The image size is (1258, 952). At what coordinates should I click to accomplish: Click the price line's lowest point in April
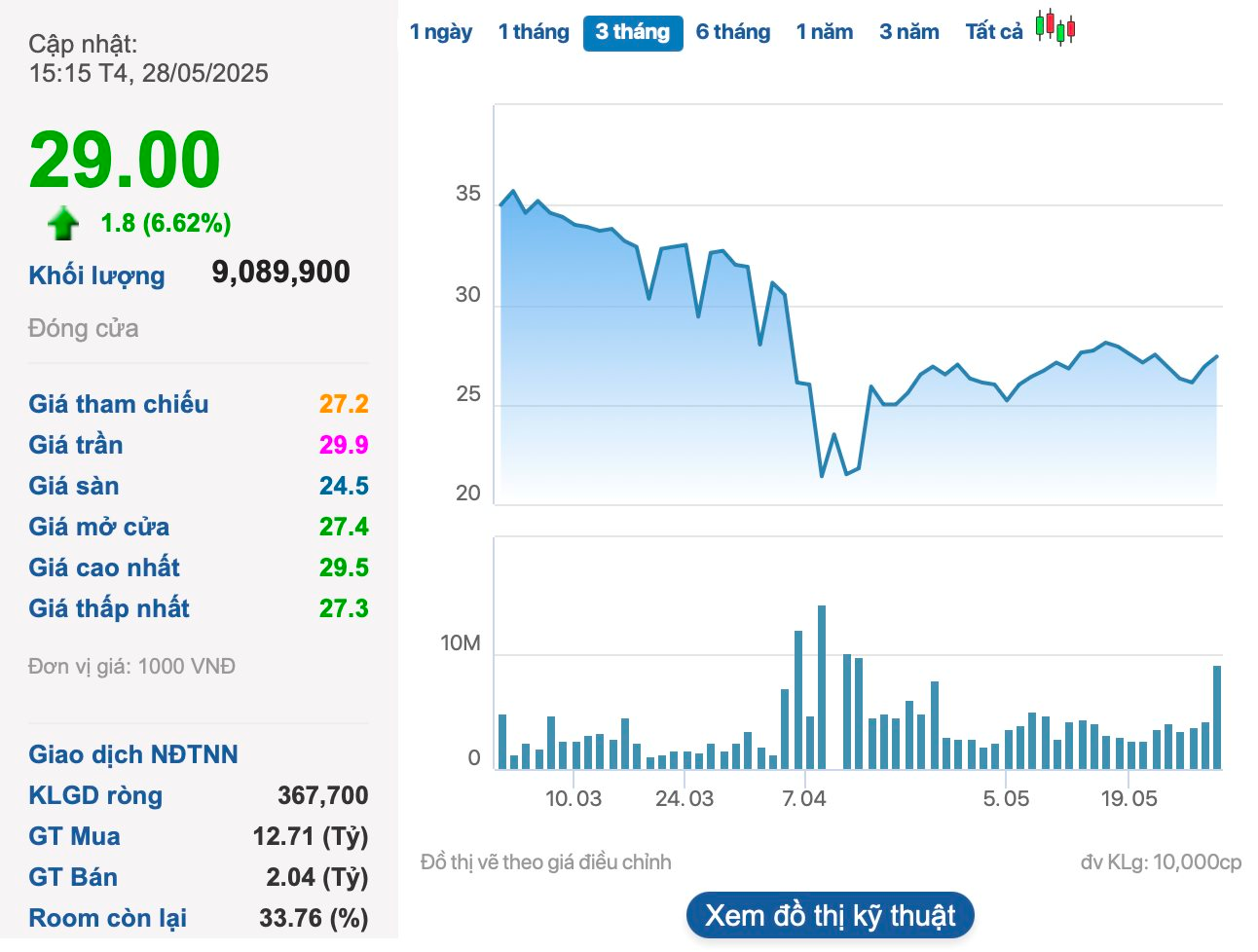(x=822, y=476)
